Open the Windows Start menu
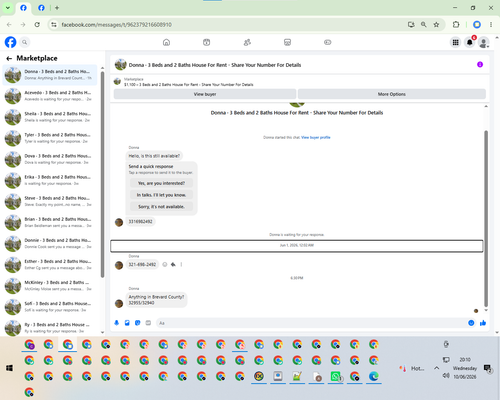500x400 pixels. (9, 368)
